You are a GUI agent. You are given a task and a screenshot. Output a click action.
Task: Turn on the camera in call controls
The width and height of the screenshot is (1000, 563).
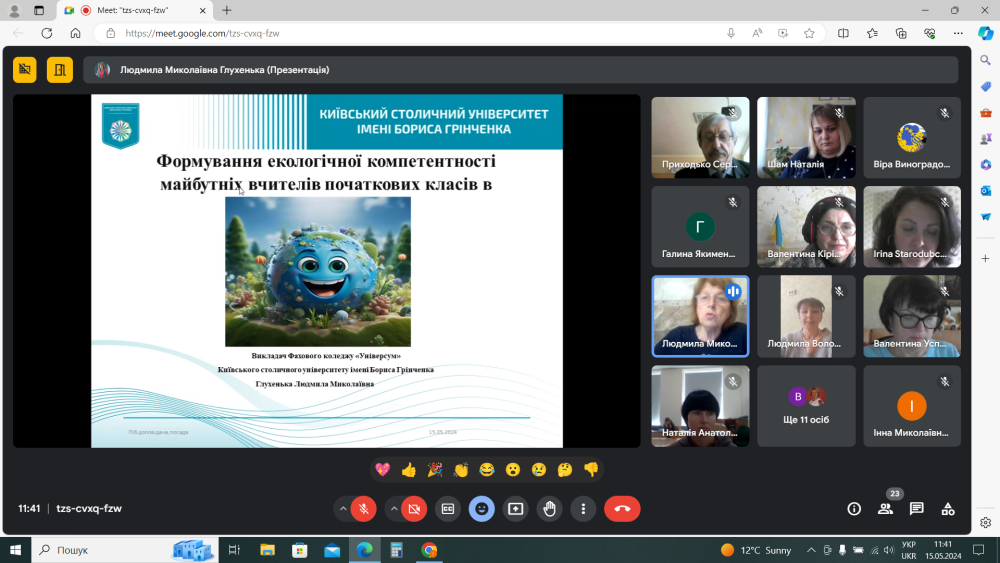[x=414, y=508]
